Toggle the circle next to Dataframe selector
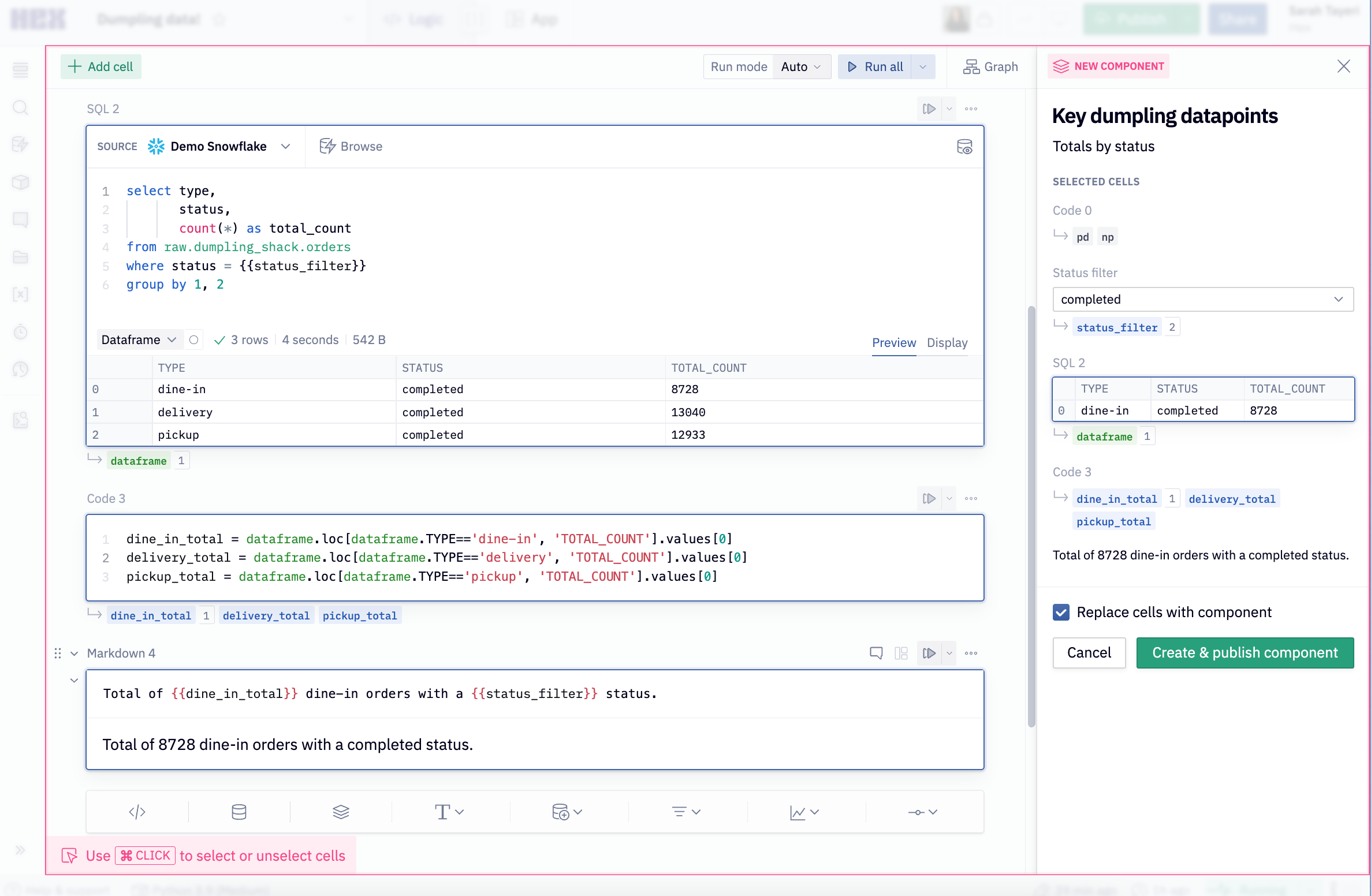The width and height of the screenshot is (1371, 896). 194,340
